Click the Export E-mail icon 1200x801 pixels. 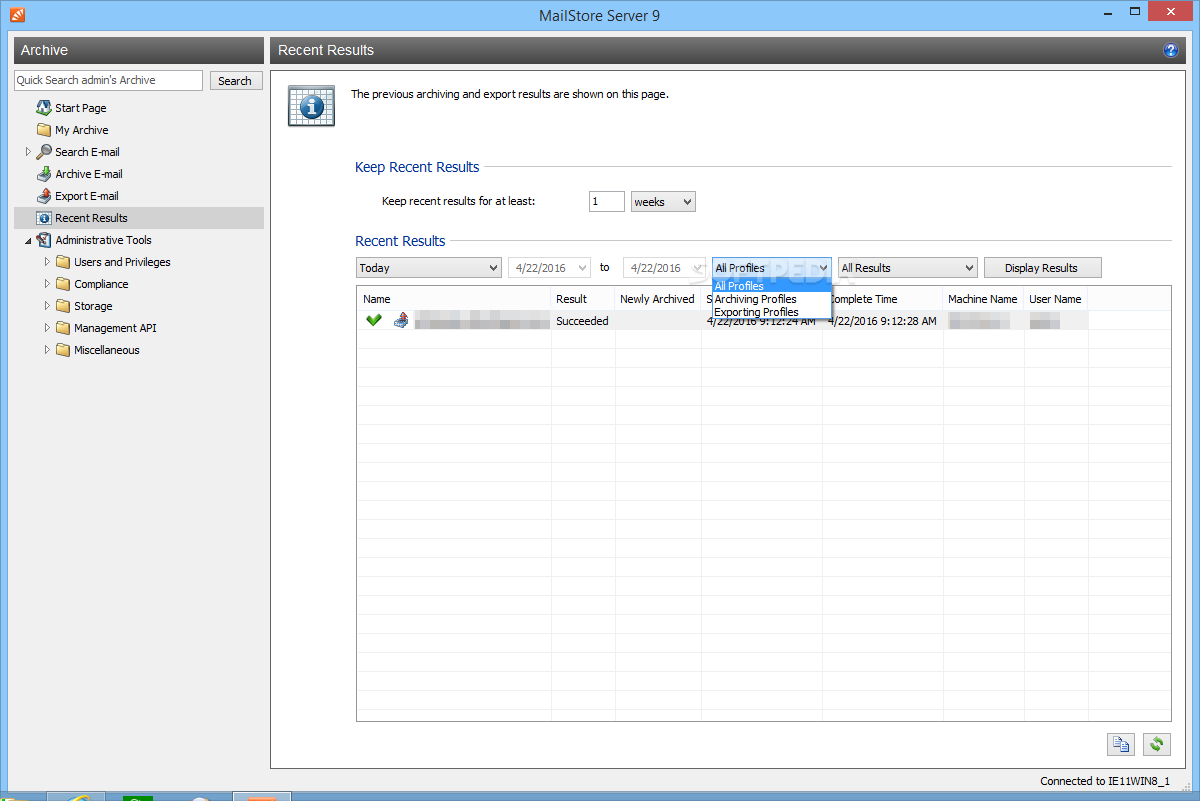click(44, 196)
